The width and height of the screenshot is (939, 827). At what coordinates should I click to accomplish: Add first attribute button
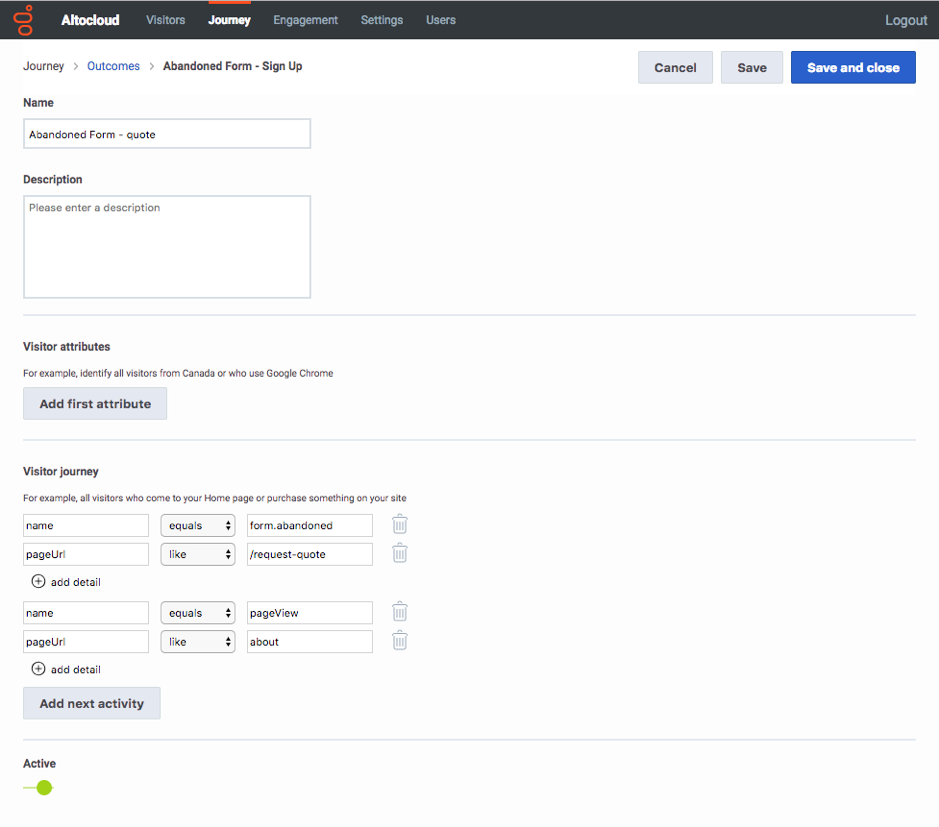tap(95, 404)
